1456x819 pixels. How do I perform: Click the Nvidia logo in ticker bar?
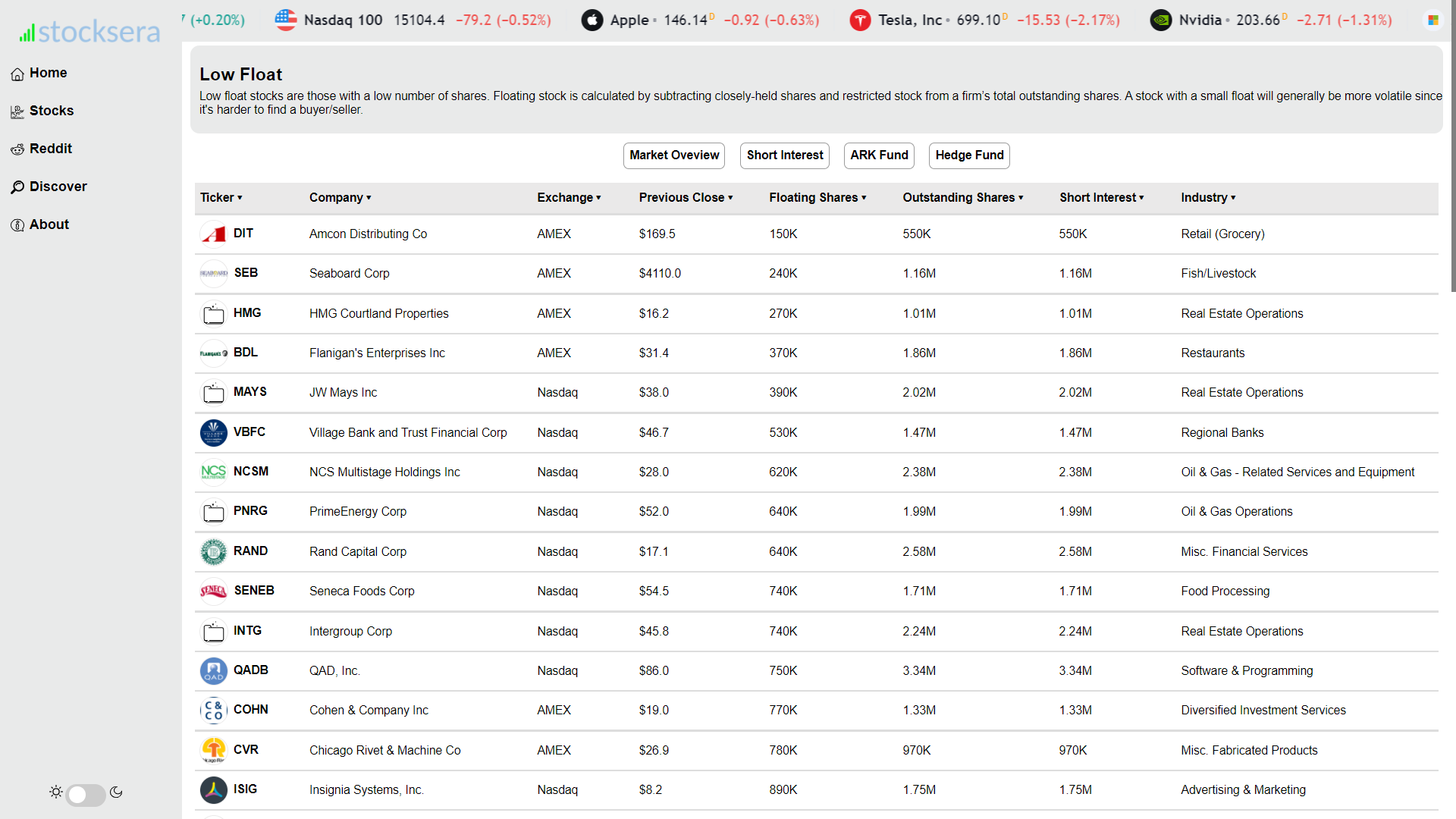pos(1160,20)
